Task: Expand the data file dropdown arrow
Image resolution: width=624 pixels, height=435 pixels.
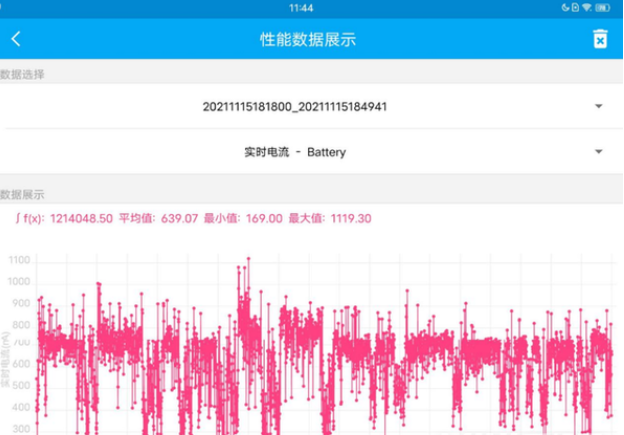Action: click(598, 106)
